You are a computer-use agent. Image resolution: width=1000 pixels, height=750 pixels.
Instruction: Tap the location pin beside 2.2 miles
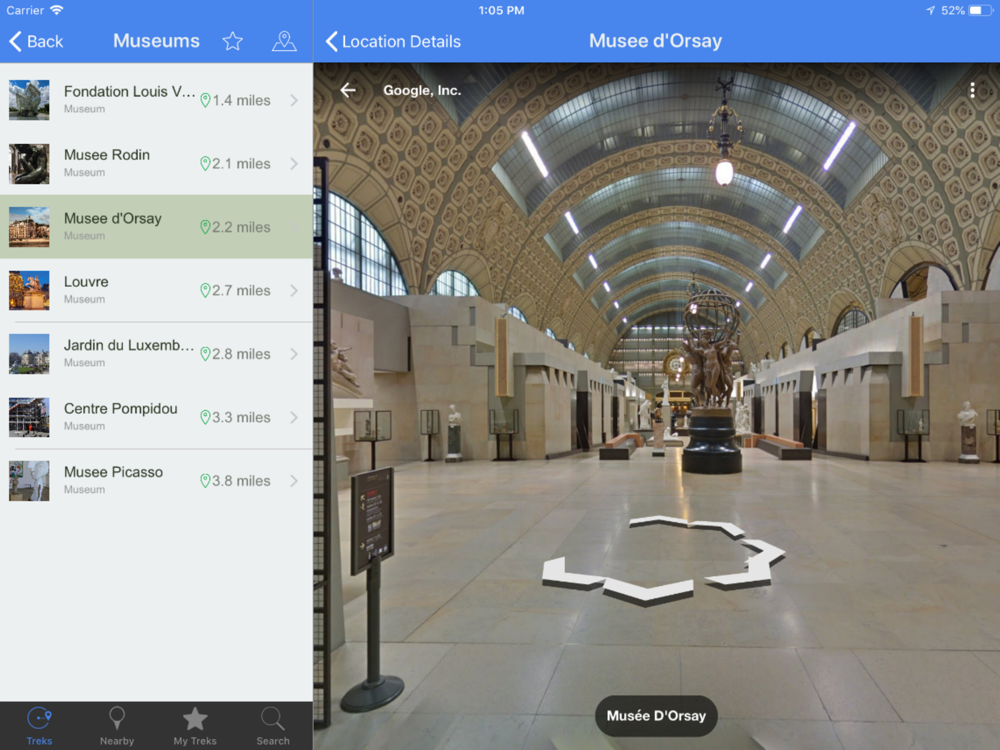(x=205, y=227)
